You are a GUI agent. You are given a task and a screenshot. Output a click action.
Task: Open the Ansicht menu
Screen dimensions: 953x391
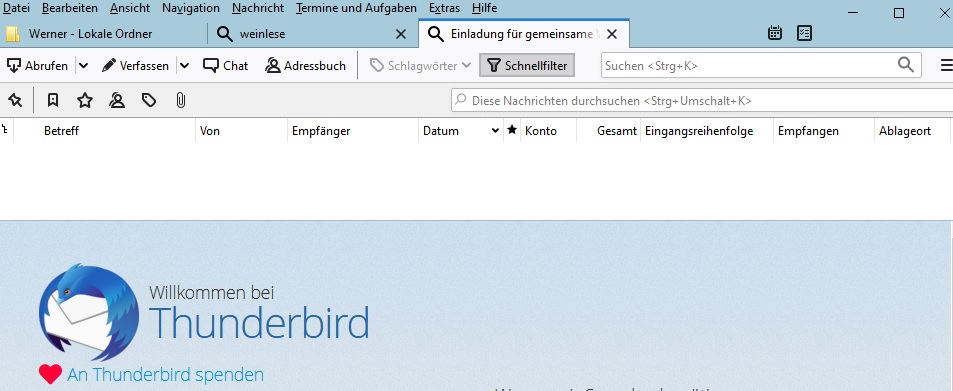pyautogui.click(x=130, y=8)
